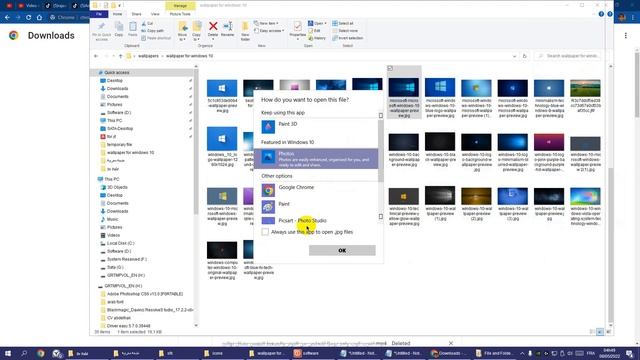Click Chrome's reload page icon
Image resolution: width=640 pixels, height=360 pixels.
coord(29,18)
